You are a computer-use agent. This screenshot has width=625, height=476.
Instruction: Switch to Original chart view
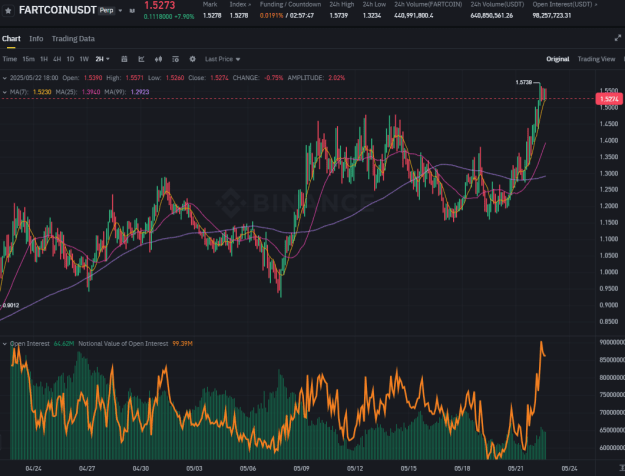coord(558,59)
